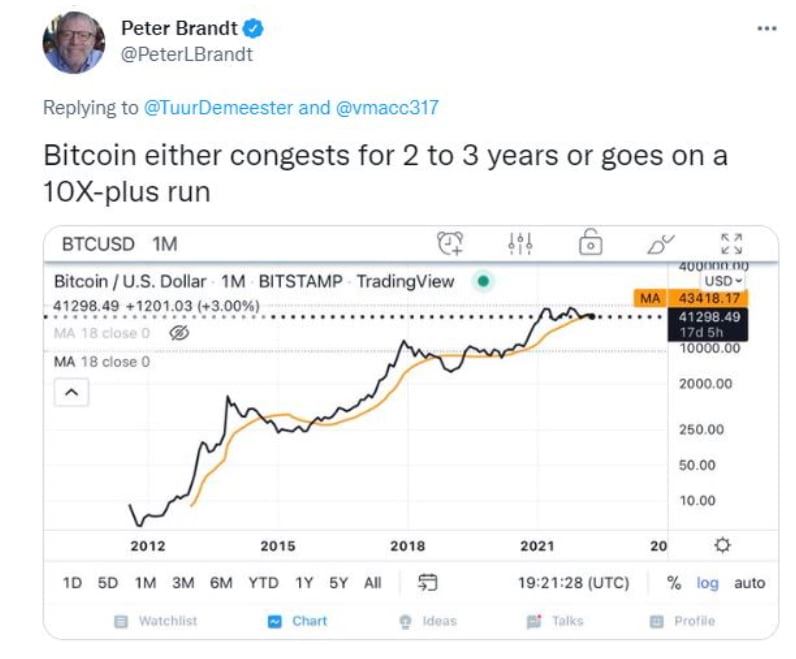Image resolution: width=796 pixels, height=659 pixels.
Task: Expand chart to fullscreen
Action: (x=732, y=243)
